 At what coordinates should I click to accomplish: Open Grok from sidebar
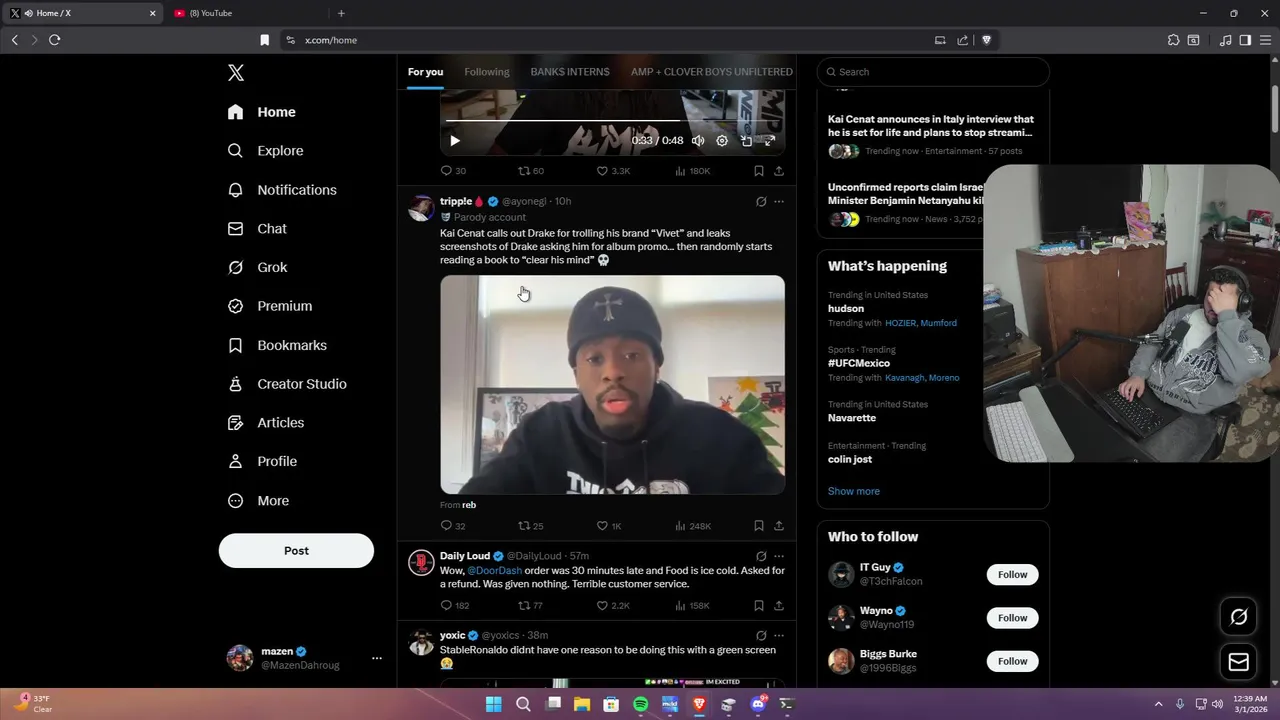click(258, 267)
